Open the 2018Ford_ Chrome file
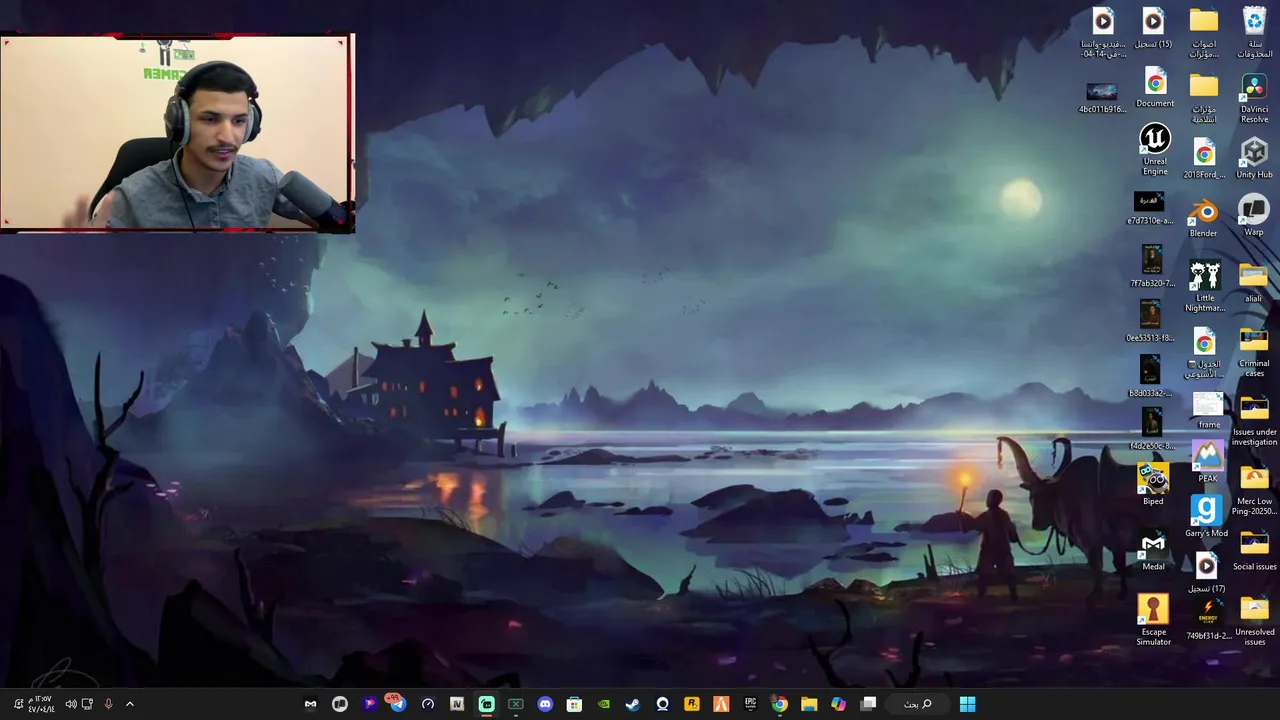 1204,159
